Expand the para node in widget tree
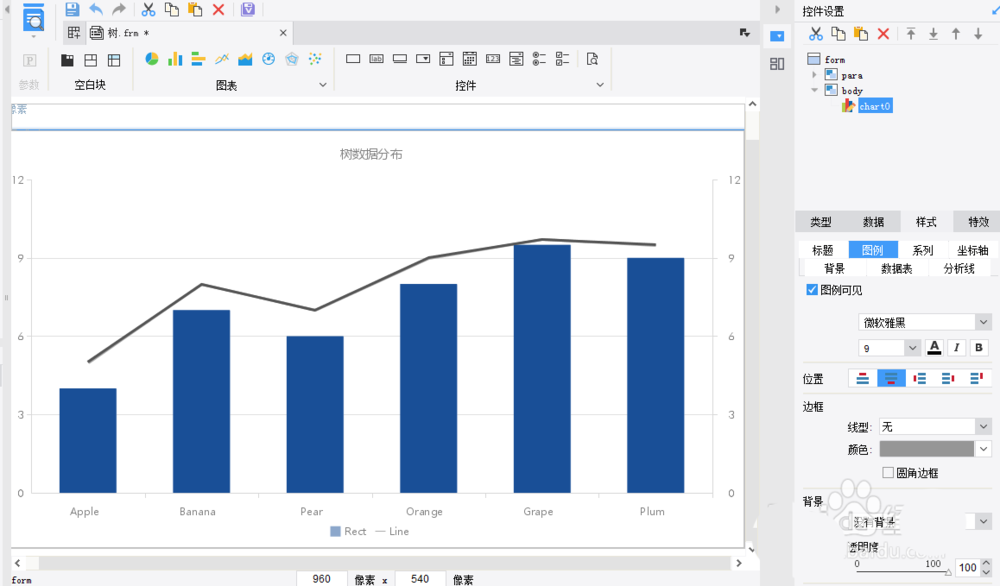Screen dimensions: 1000x586 [x=814, y=75]
